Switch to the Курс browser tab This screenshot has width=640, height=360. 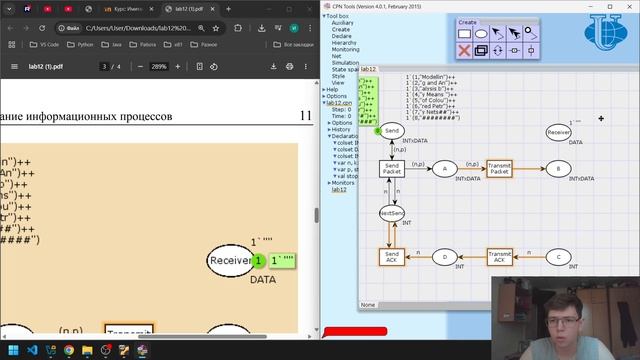(128, 9)
